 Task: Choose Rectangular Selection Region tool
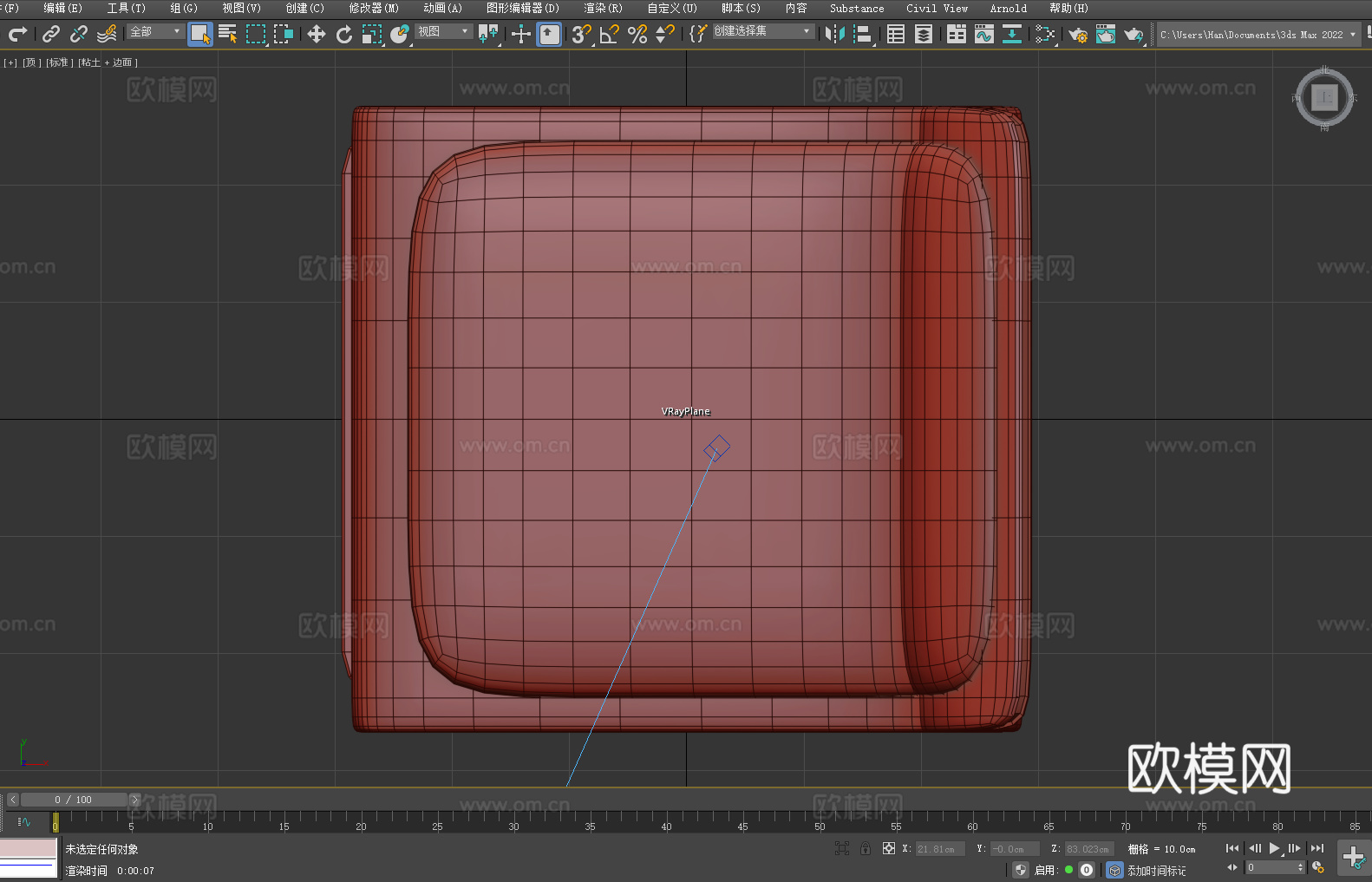click(256, 34)
